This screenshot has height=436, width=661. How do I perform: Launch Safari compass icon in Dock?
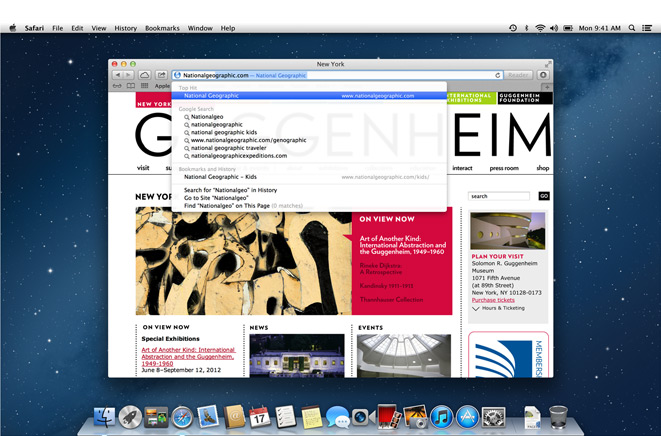(x=181, y=415)
